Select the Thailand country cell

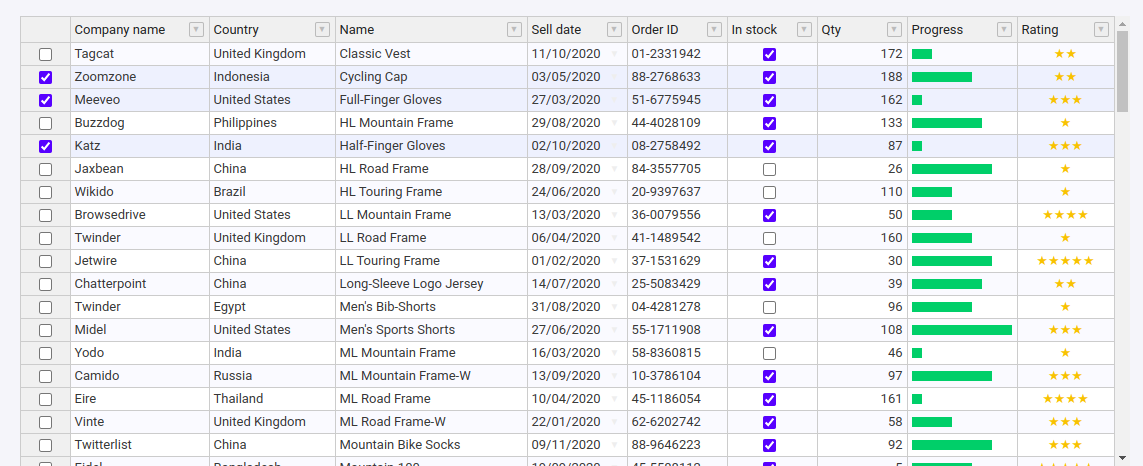[273, 399]
